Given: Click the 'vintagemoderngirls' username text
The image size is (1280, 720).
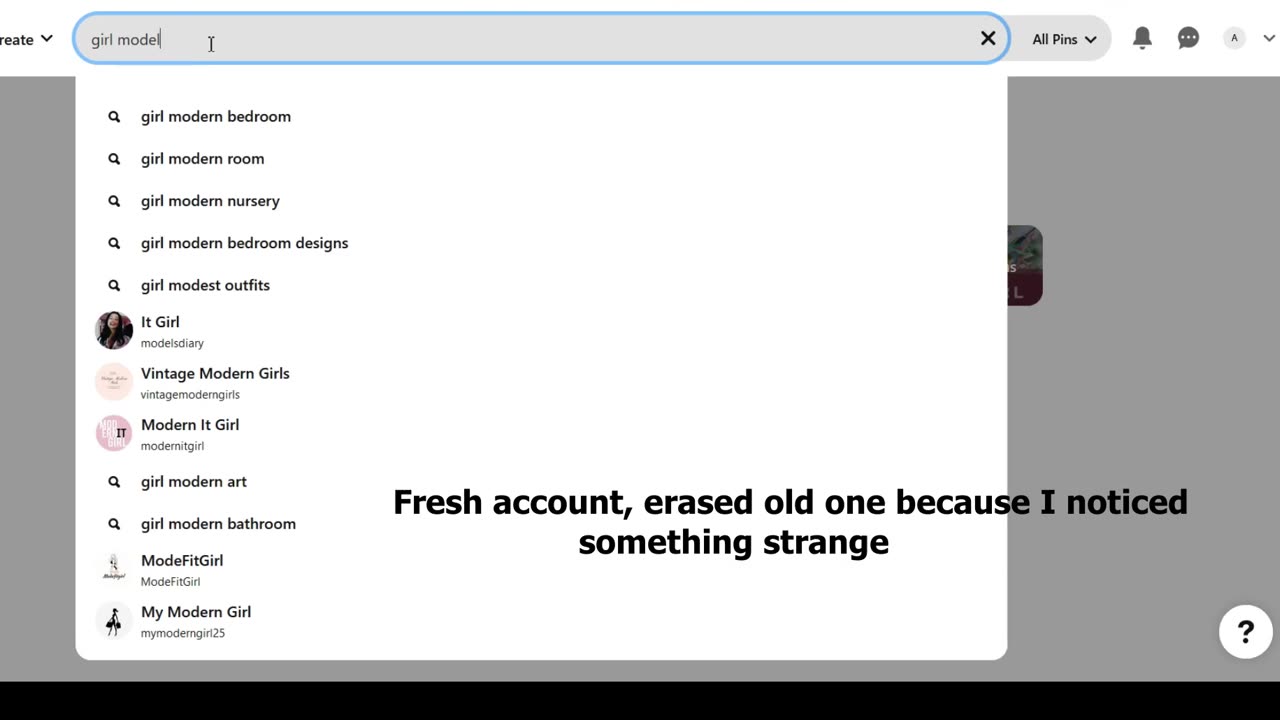Looking at the screenshot, I should (x=190, y=395).
